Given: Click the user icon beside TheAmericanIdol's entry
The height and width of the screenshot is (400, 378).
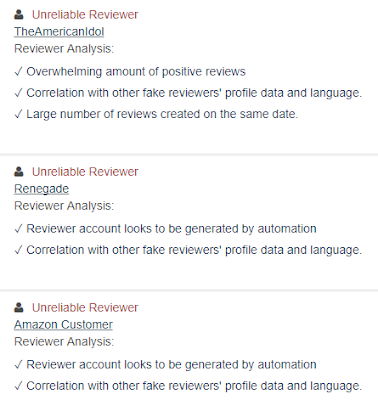Looking at the screenshot, I should click(x=19, y=14).
